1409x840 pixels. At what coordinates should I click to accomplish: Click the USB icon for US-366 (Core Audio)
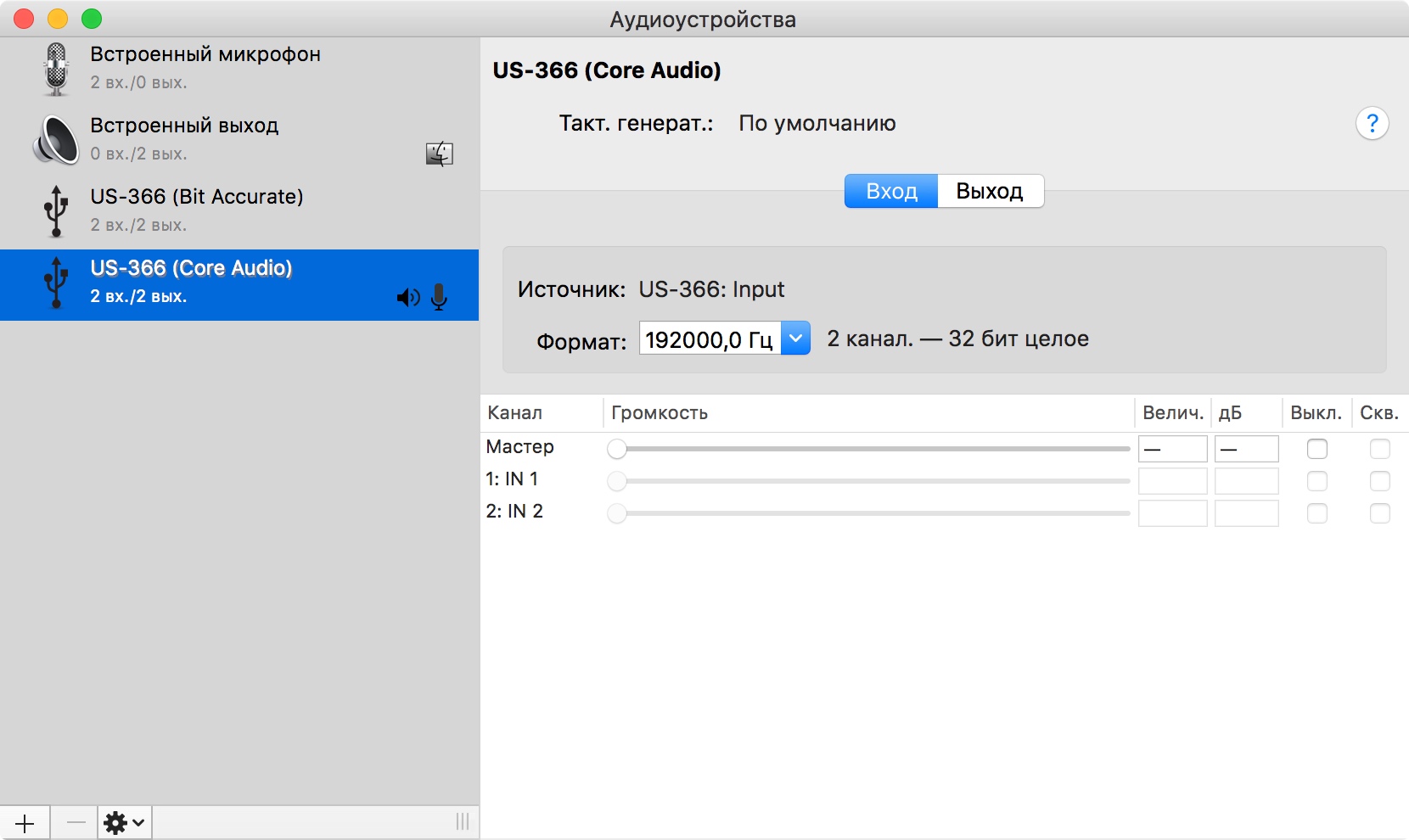click(56, 283)
